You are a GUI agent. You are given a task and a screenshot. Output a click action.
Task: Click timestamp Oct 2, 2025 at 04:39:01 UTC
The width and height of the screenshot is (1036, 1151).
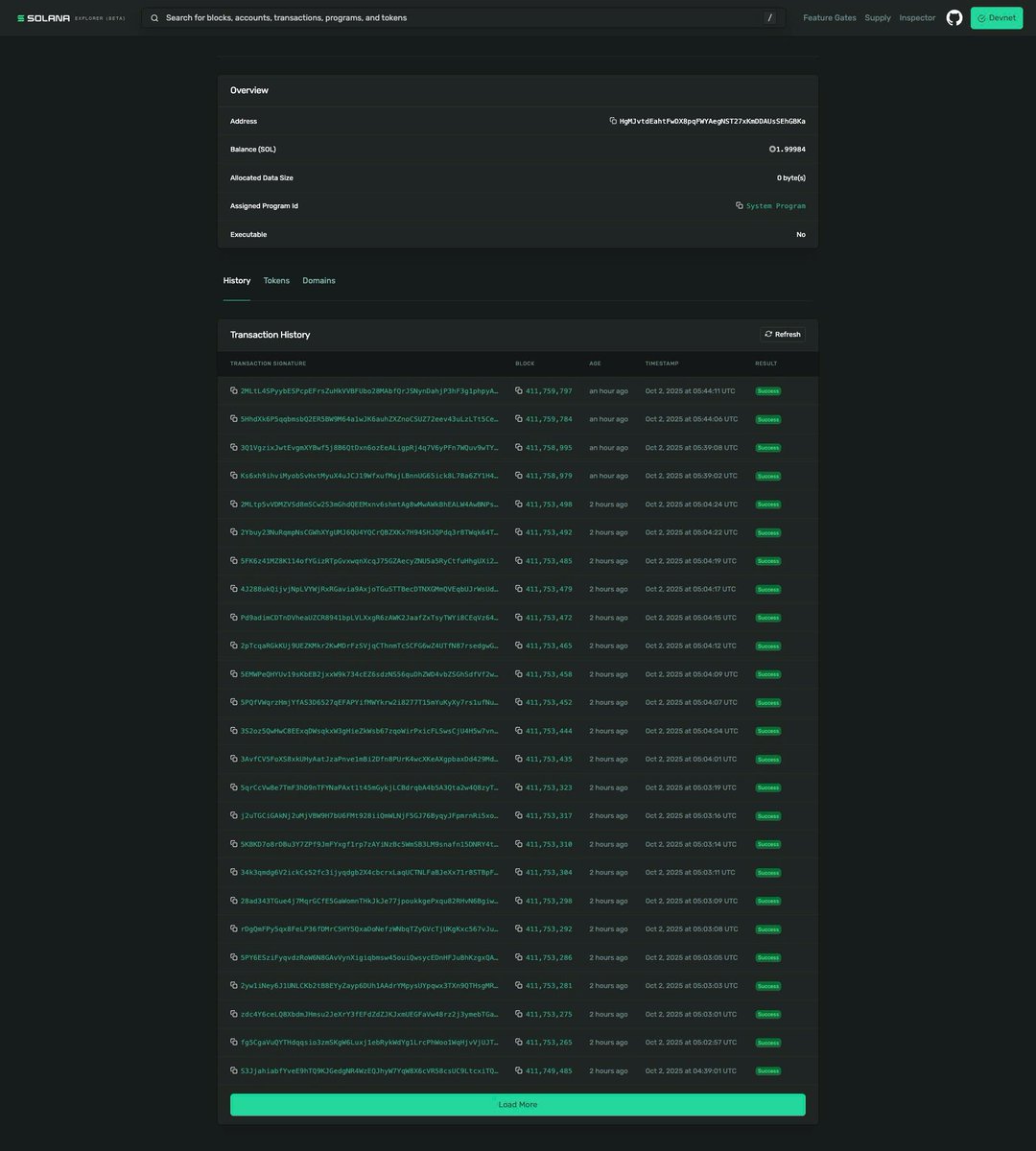pyautogui.click(x=692, y=1071)
